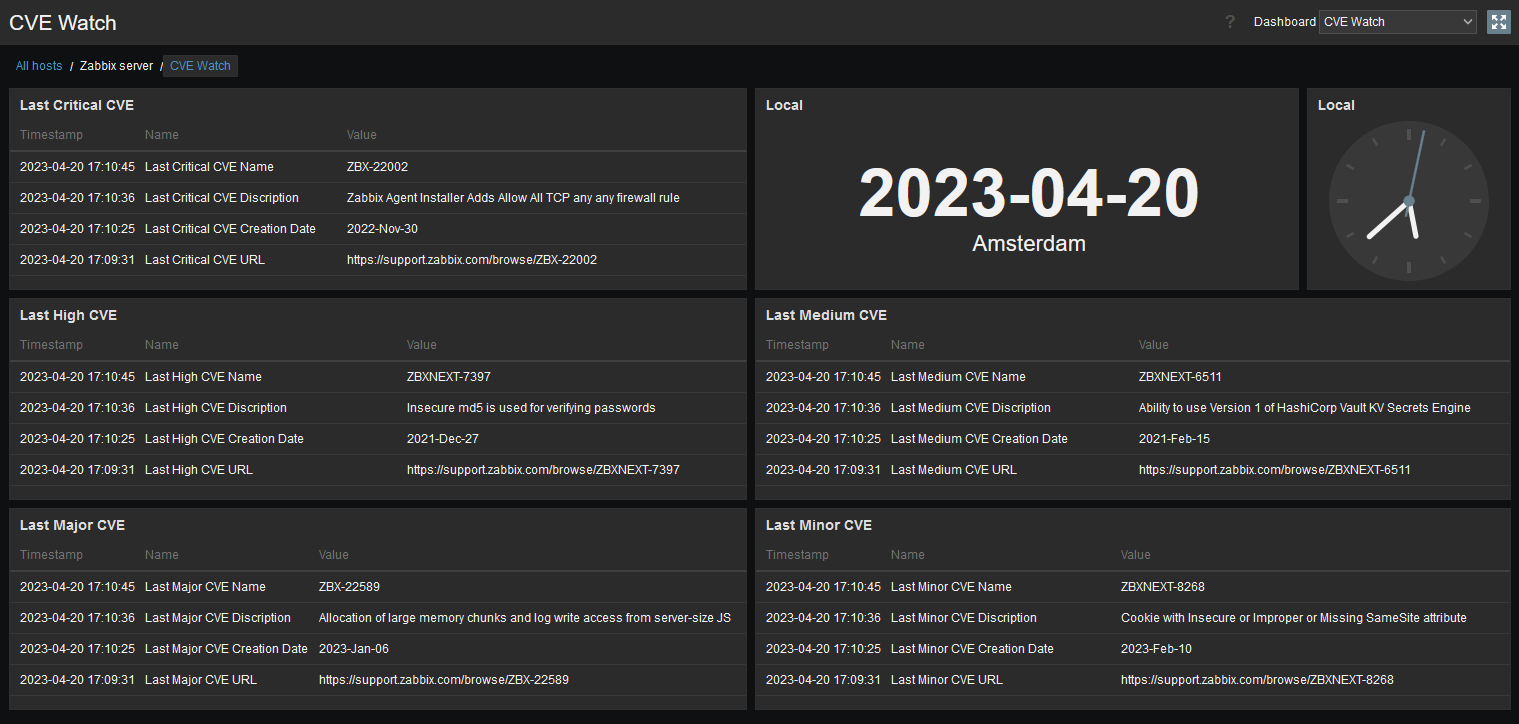
Task: Select value ZBX-22589
Action: pos(349,587)
